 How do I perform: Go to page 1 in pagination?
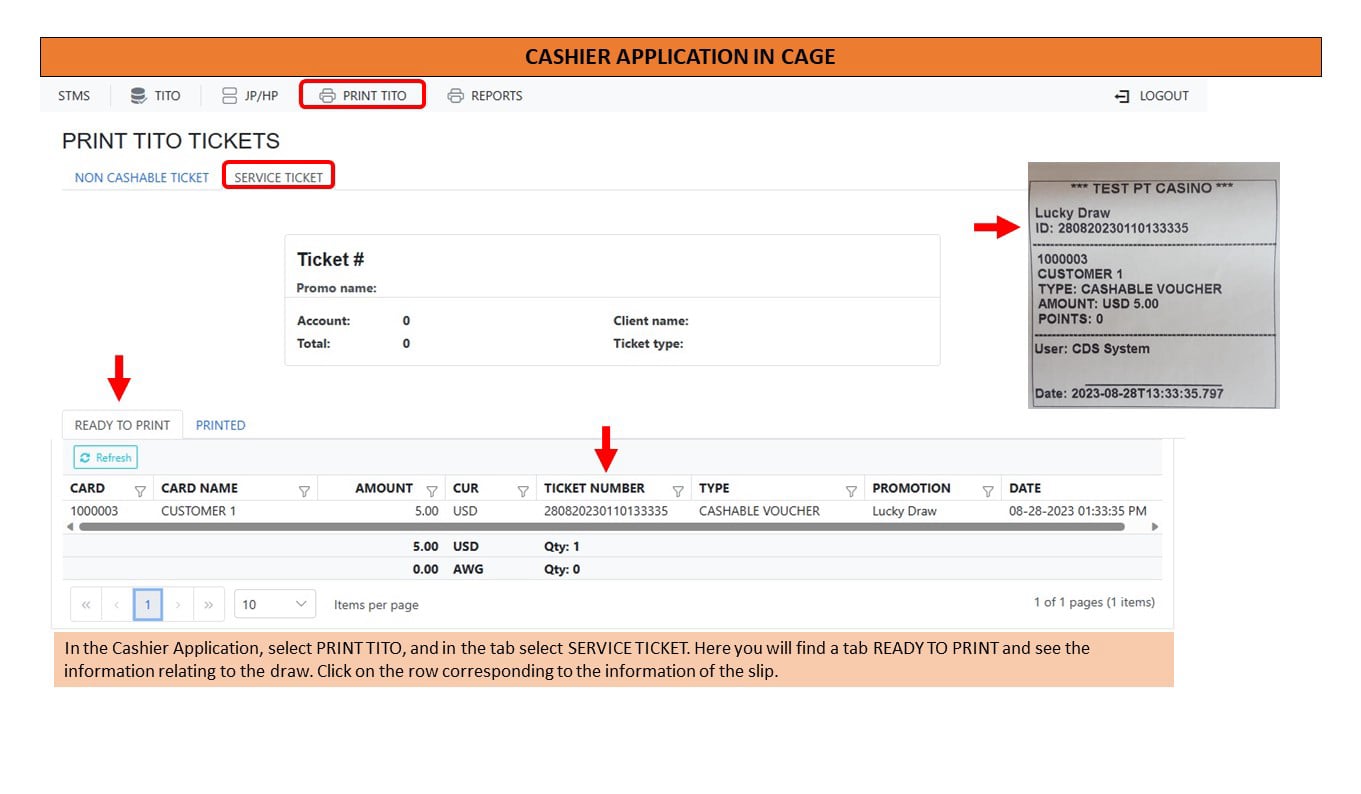147,604
